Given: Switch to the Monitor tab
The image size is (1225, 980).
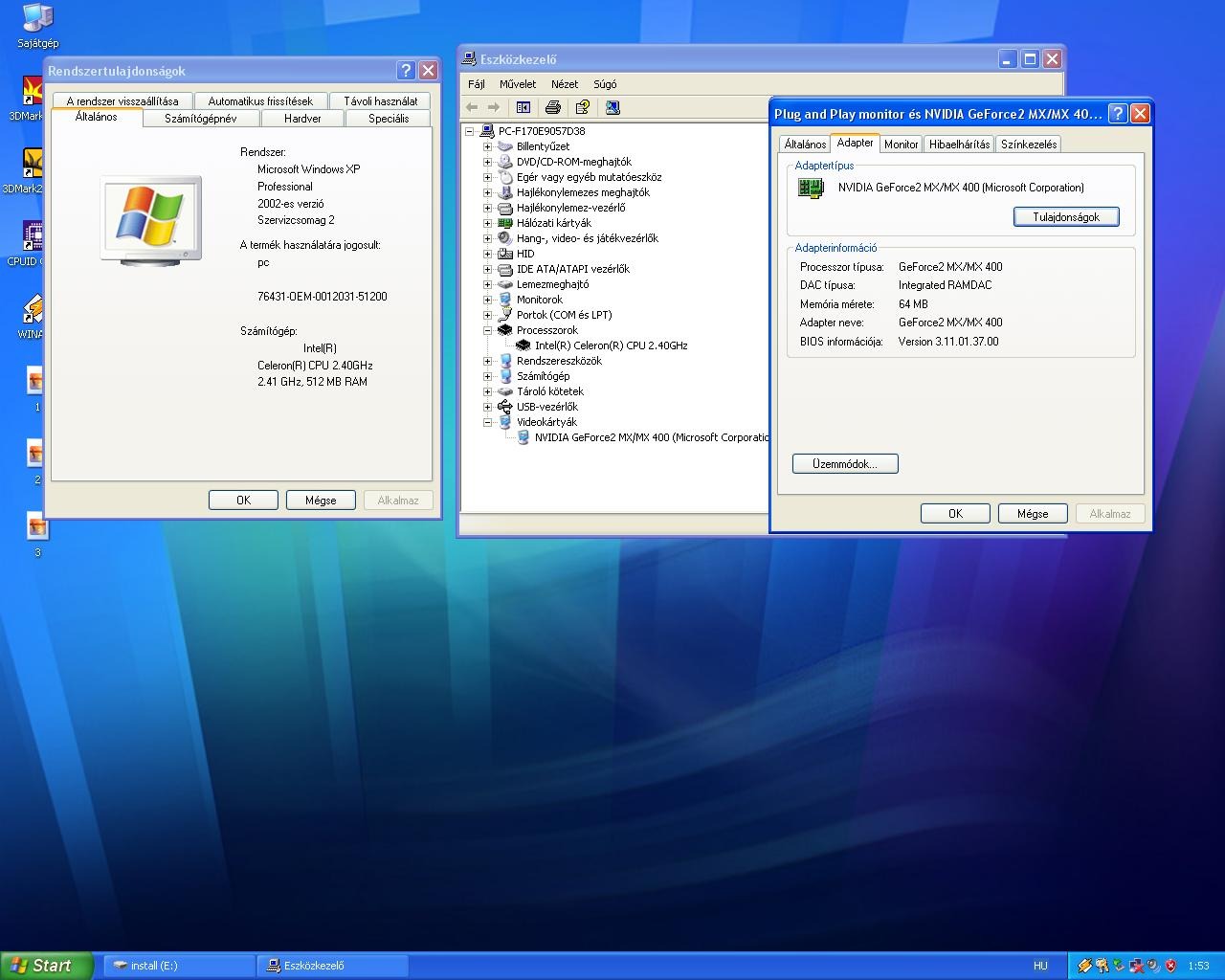Looking at the screenshot, I should tap(901, 145).
